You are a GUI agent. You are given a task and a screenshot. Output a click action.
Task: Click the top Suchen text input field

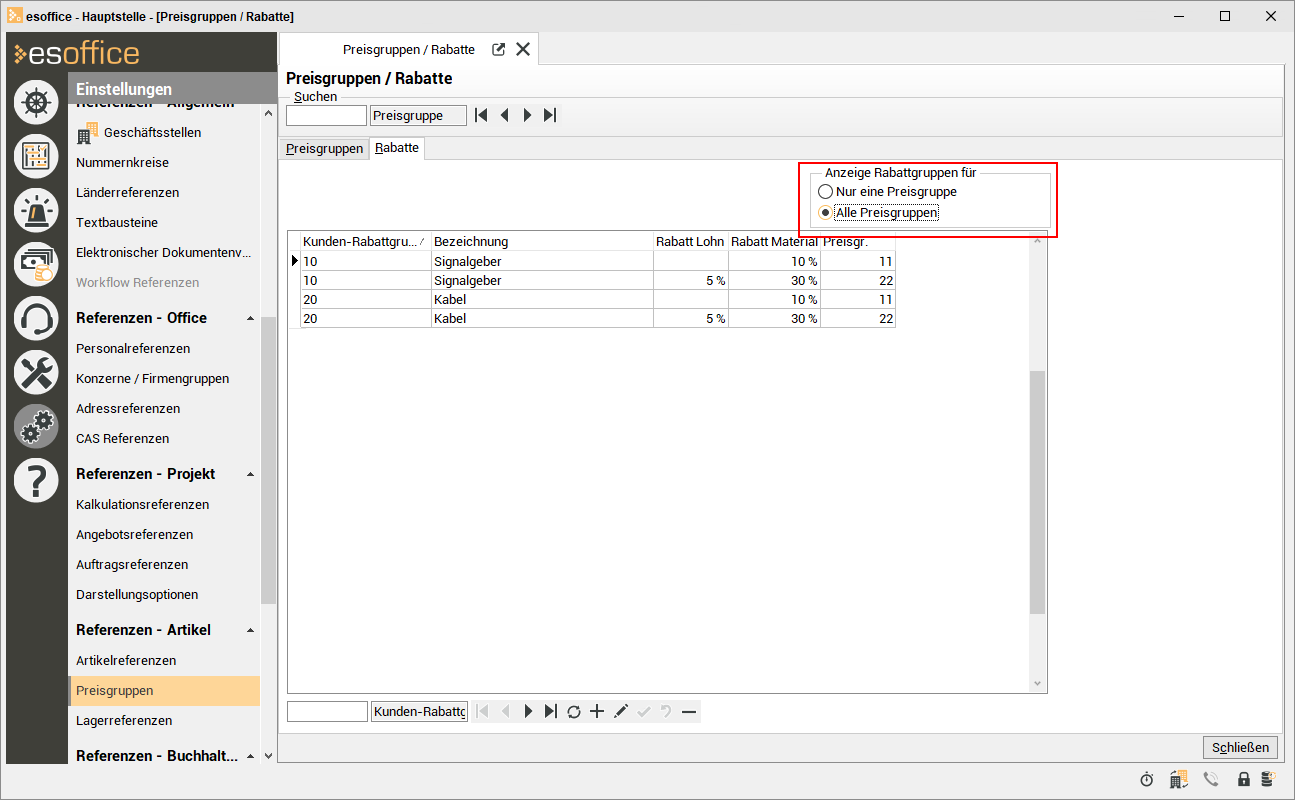tap(326, 115)
